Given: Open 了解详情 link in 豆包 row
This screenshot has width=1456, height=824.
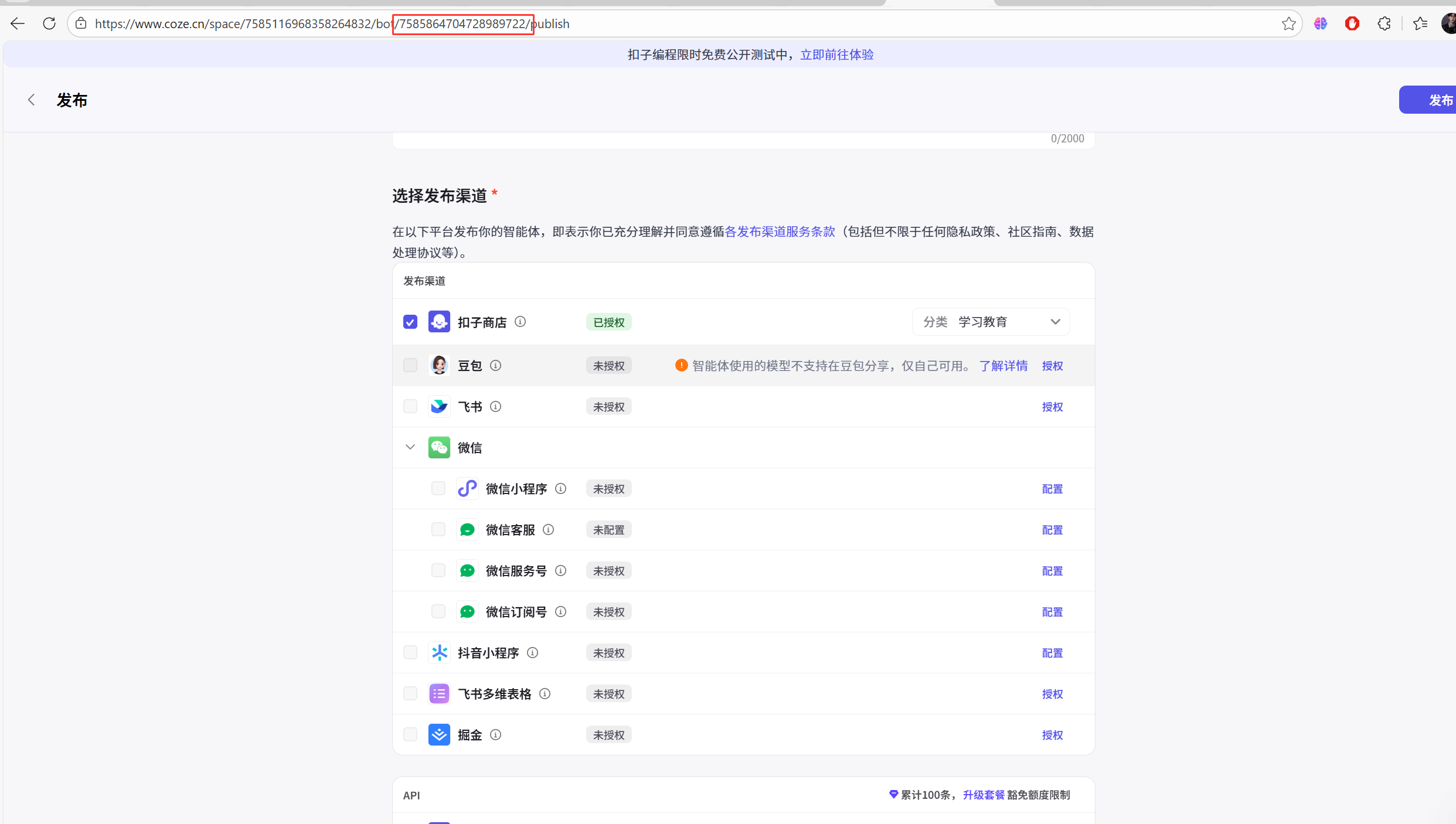Looking at the screenshot, I should 1003,366.
